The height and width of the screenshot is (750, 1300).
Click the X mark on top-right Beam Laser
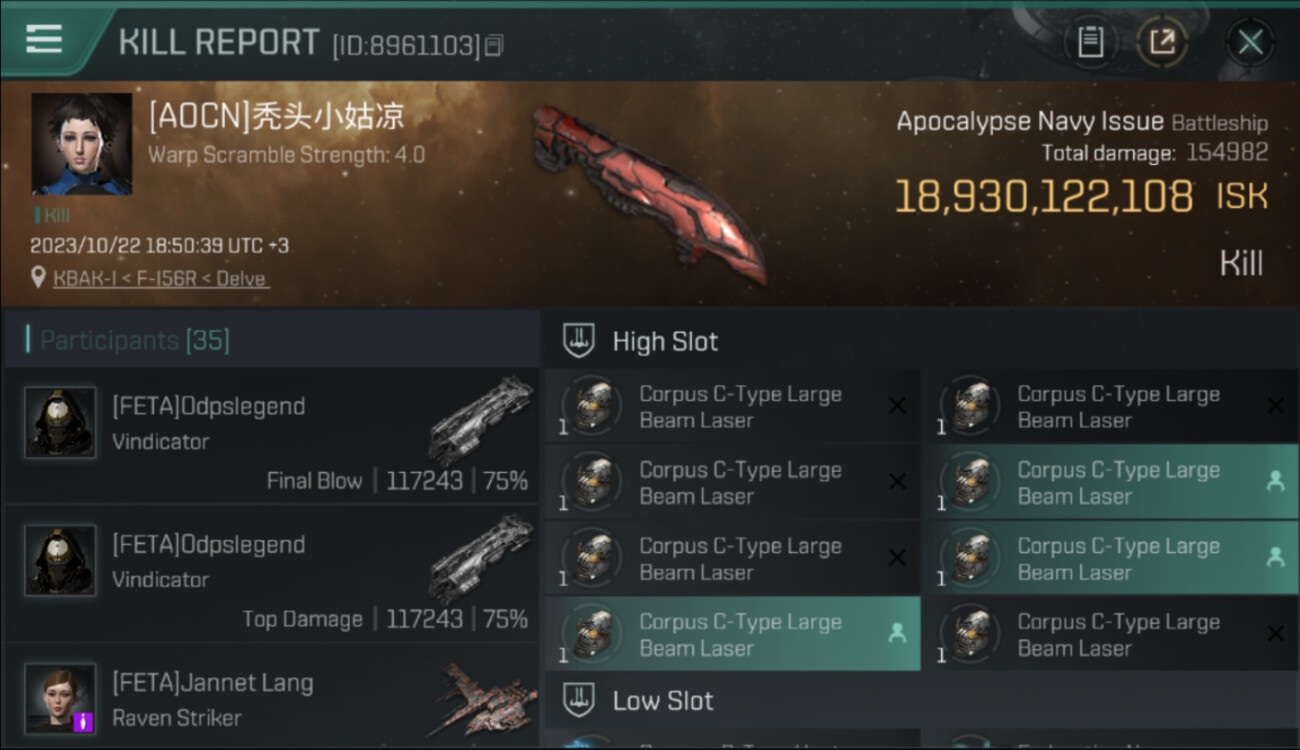click(1275, 405)
